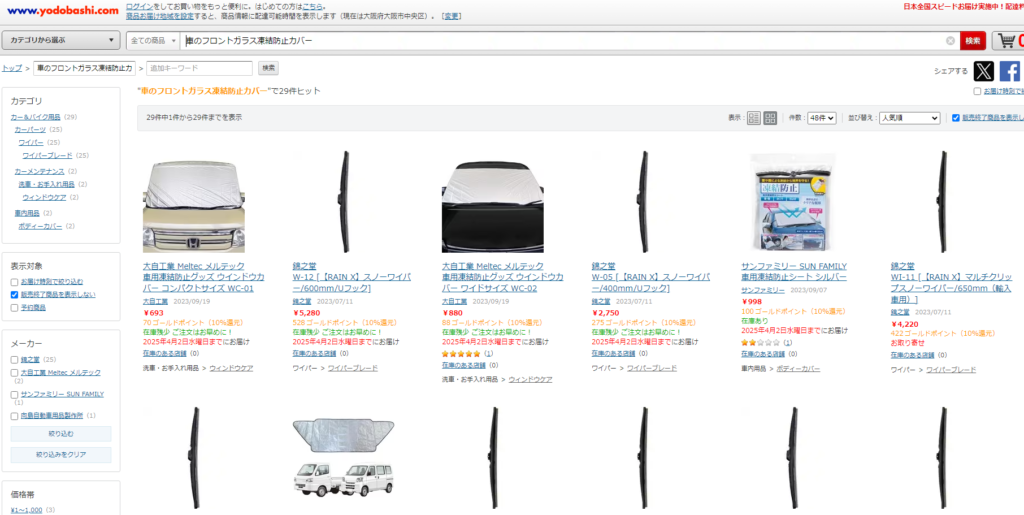Go to トップ breadcrumb link

[x=12, y=68]
